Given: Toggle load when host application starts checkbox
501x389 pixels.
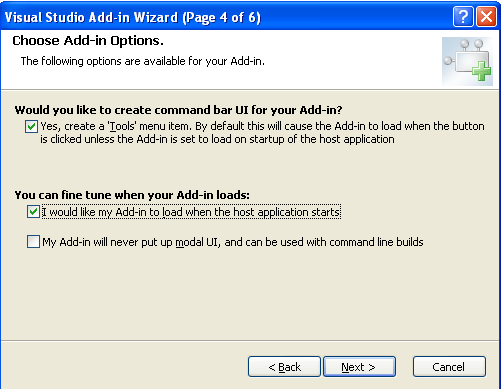Looking at the screenshot, I should pyautogui.click(x=33, y=212).
